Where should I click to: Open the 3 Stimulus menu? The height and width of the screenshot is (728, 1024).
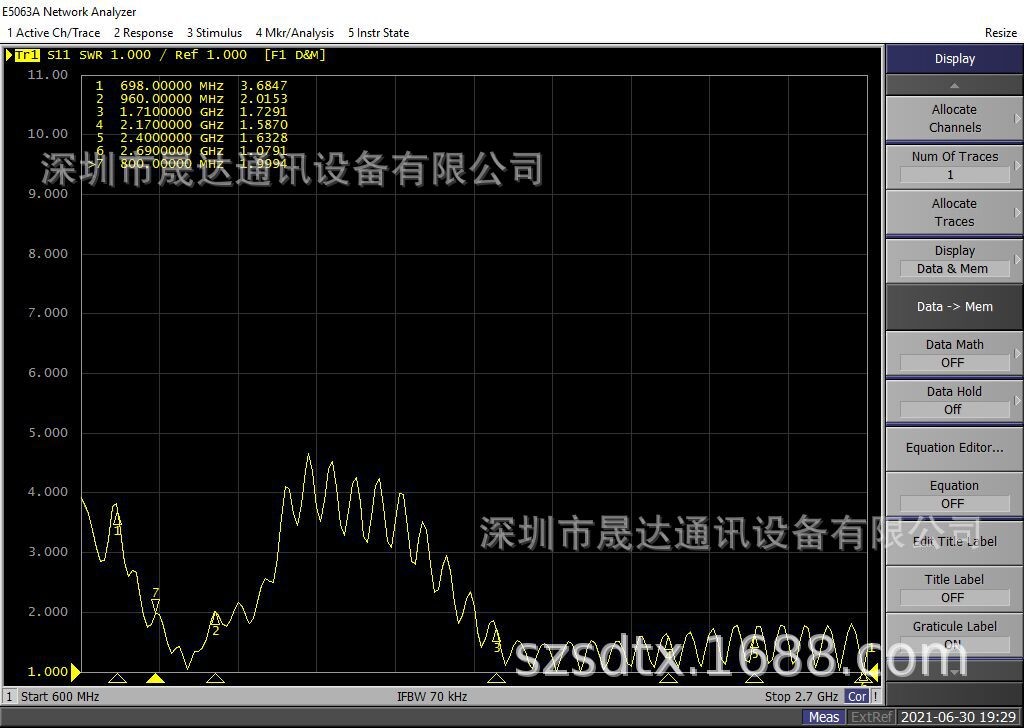pyautogui.click(x=214, y=33)
